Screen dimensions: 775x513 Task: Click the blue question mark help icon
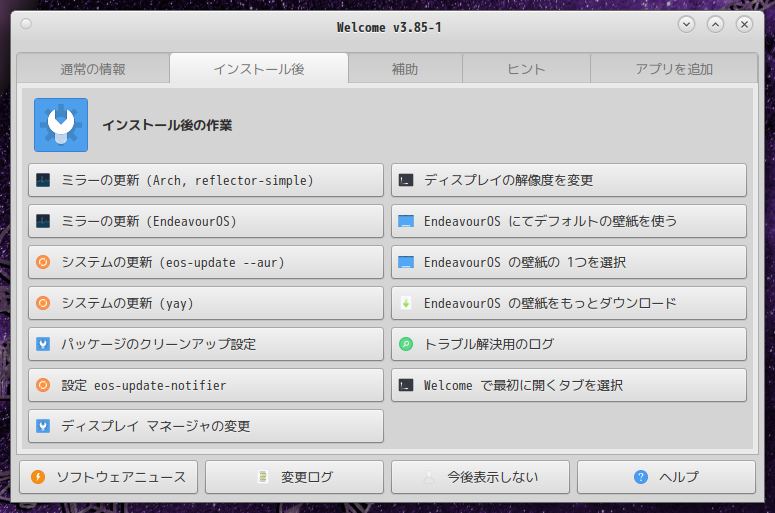[641, 476]
